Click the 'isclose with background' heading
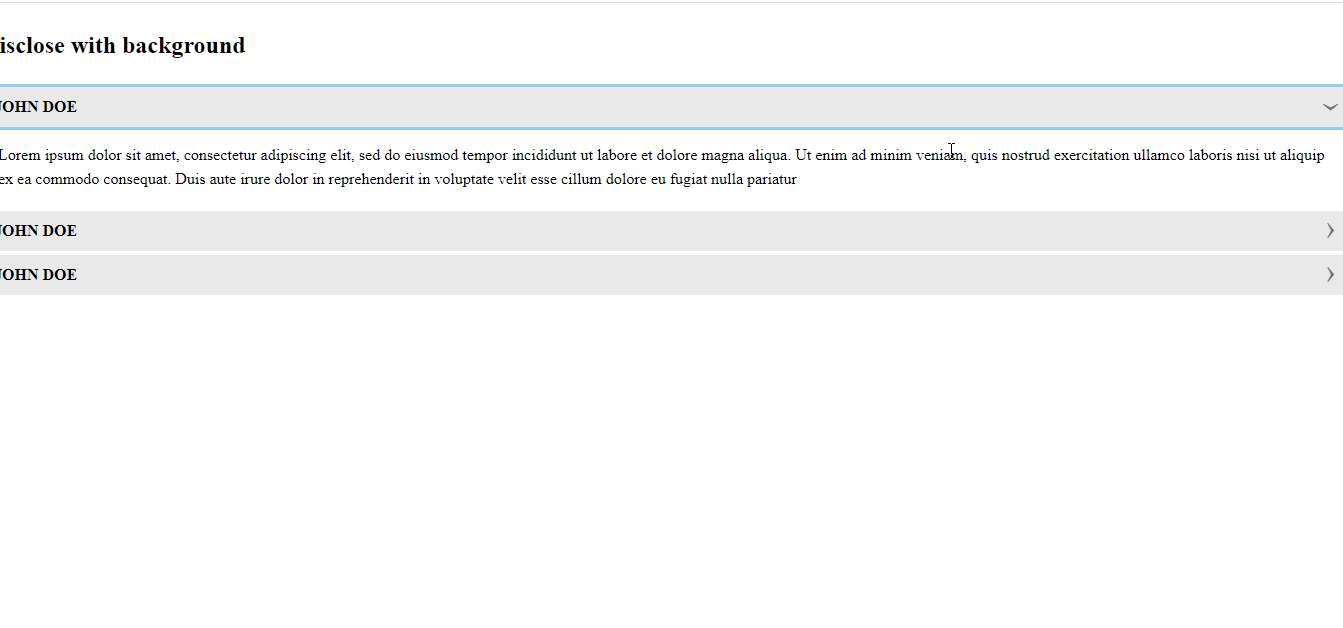 tap(122, 46)
